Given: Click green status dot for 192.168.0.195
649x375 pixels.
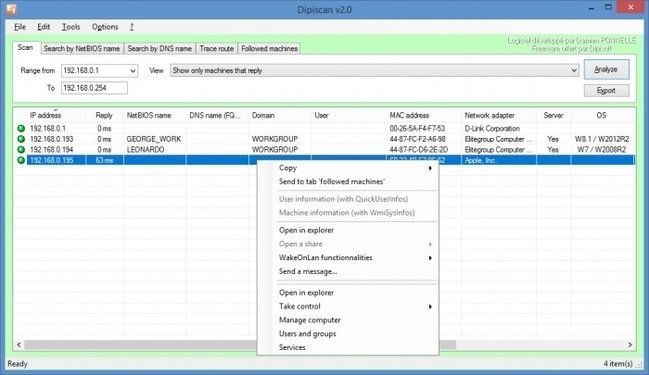Looking at the screenshot, I should click(x=21, y=160).
